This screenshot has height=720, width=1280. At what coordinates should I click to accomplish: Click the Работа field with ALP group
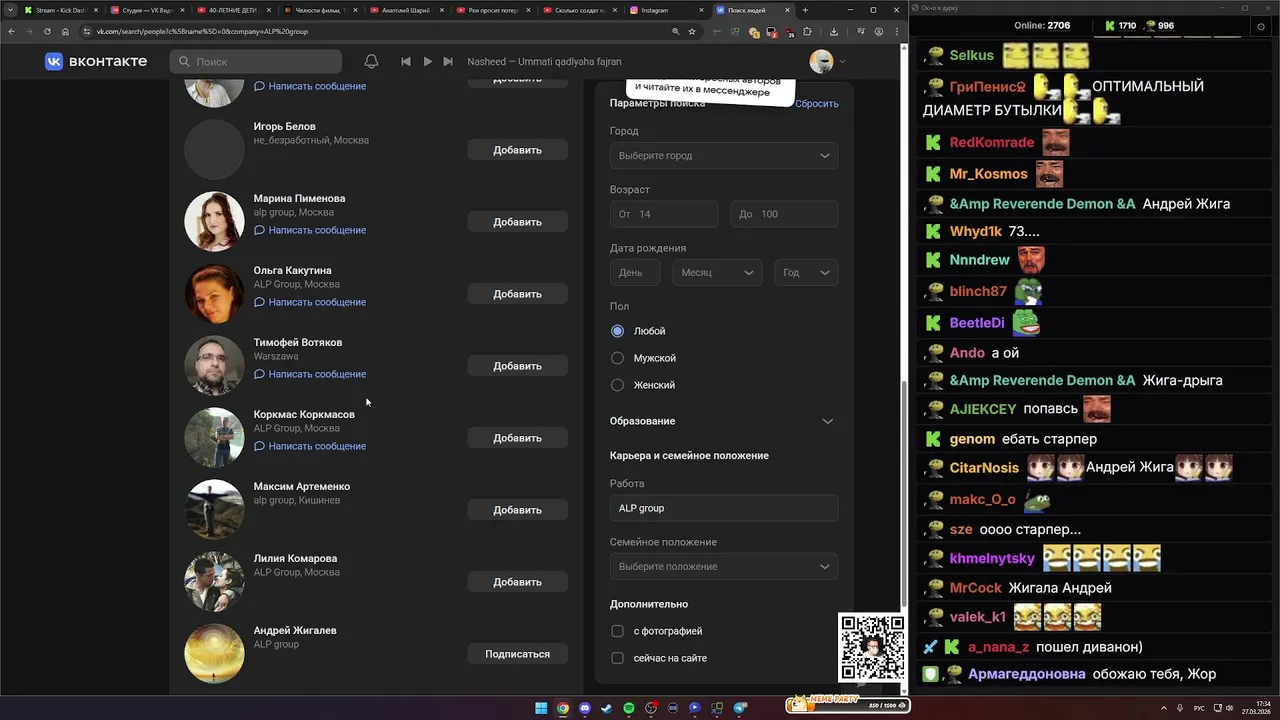click(x=724, y=508)
